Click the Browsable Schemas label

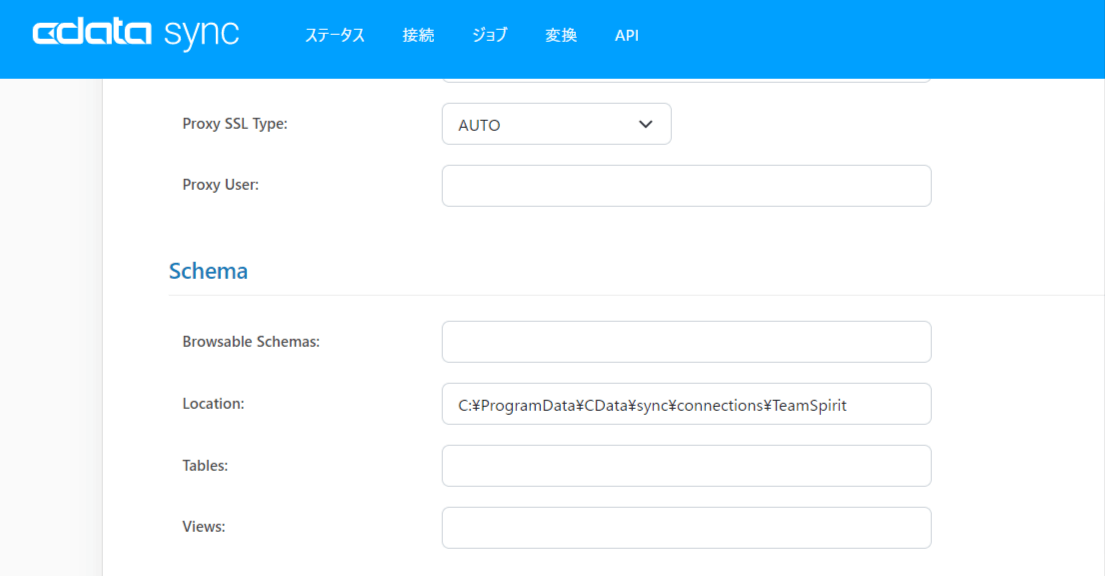pyautogui.click(x=251, y=341)
